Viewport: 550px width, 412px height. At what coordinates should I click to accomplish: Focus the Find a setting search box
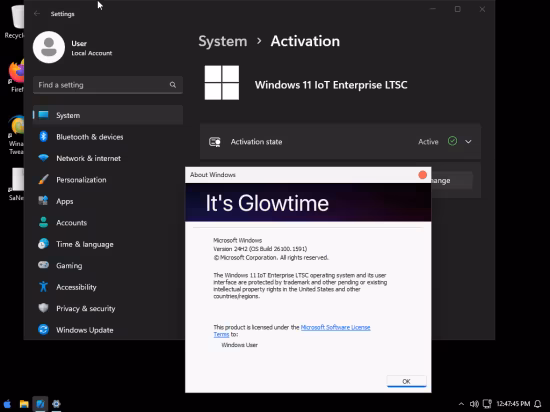point(108,85)
